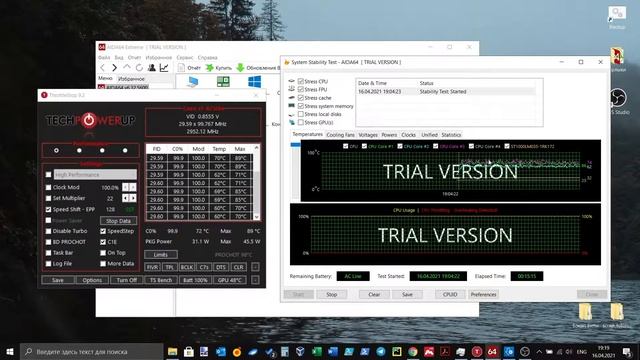Open Statistics tab
Image resolution: width=640 pixels, height=360 pixels.
451,135
